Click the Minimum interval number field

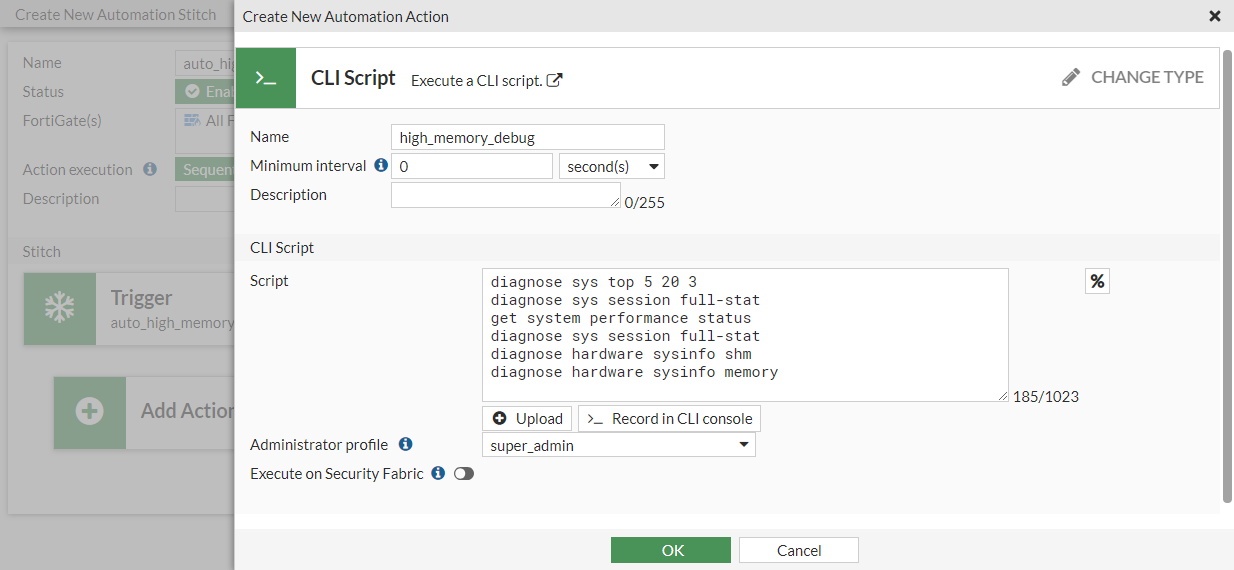click(x=472, y=167)
